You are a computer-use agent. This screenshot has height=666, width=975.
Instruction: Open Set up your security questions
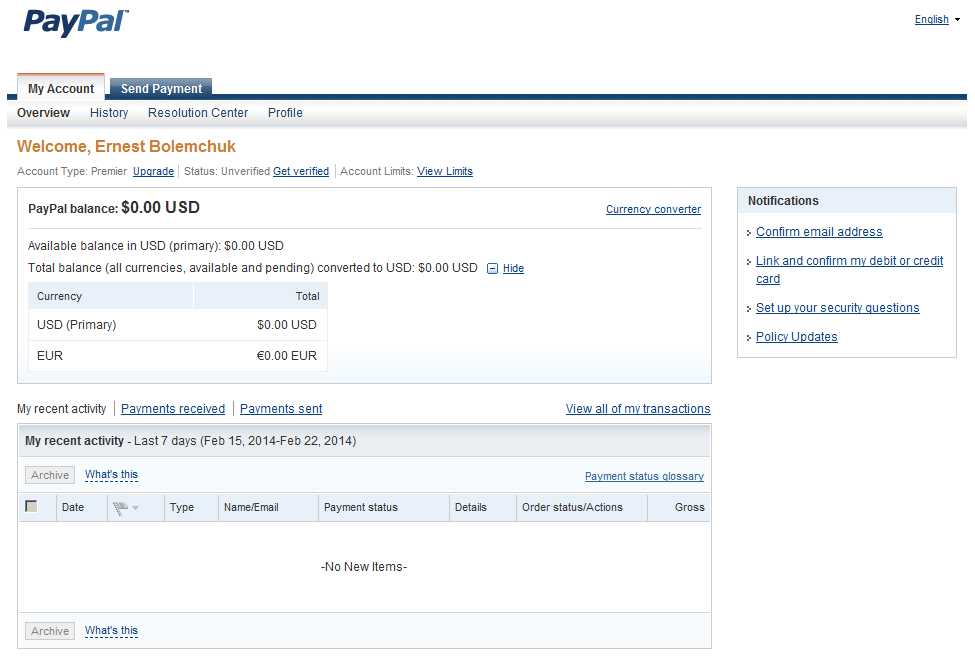pos(838,308)
